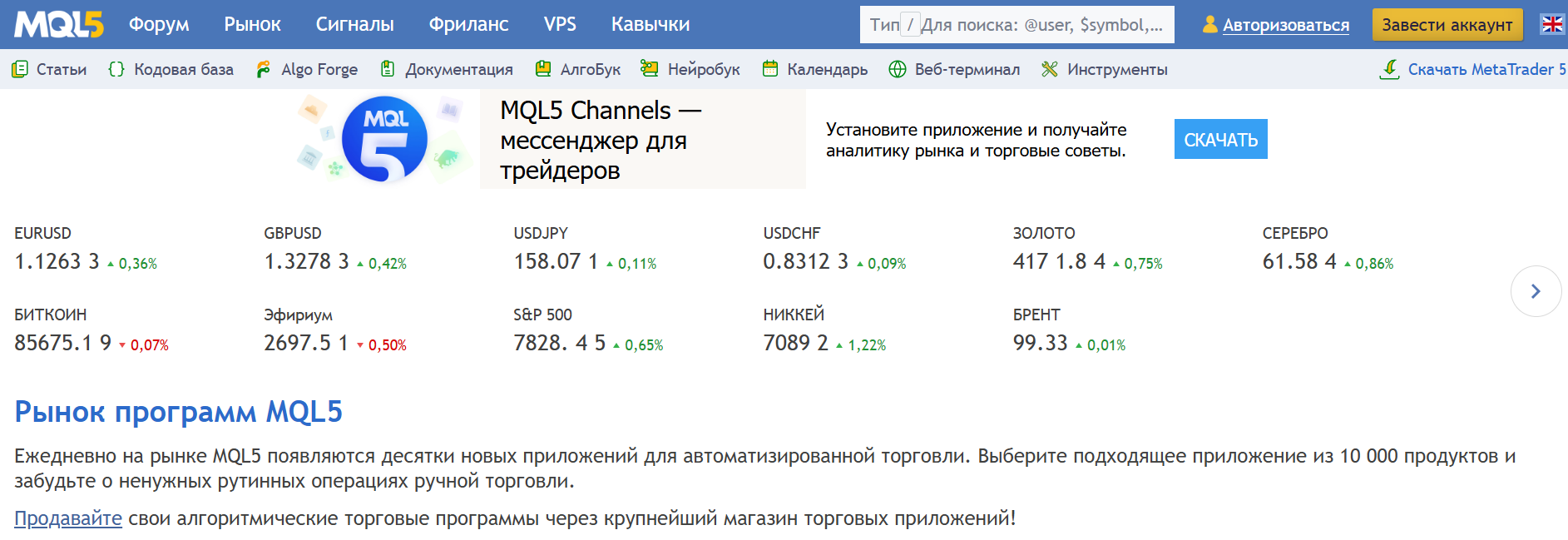
Task: Open the USDJPY quote
Action: coord(585,250)
